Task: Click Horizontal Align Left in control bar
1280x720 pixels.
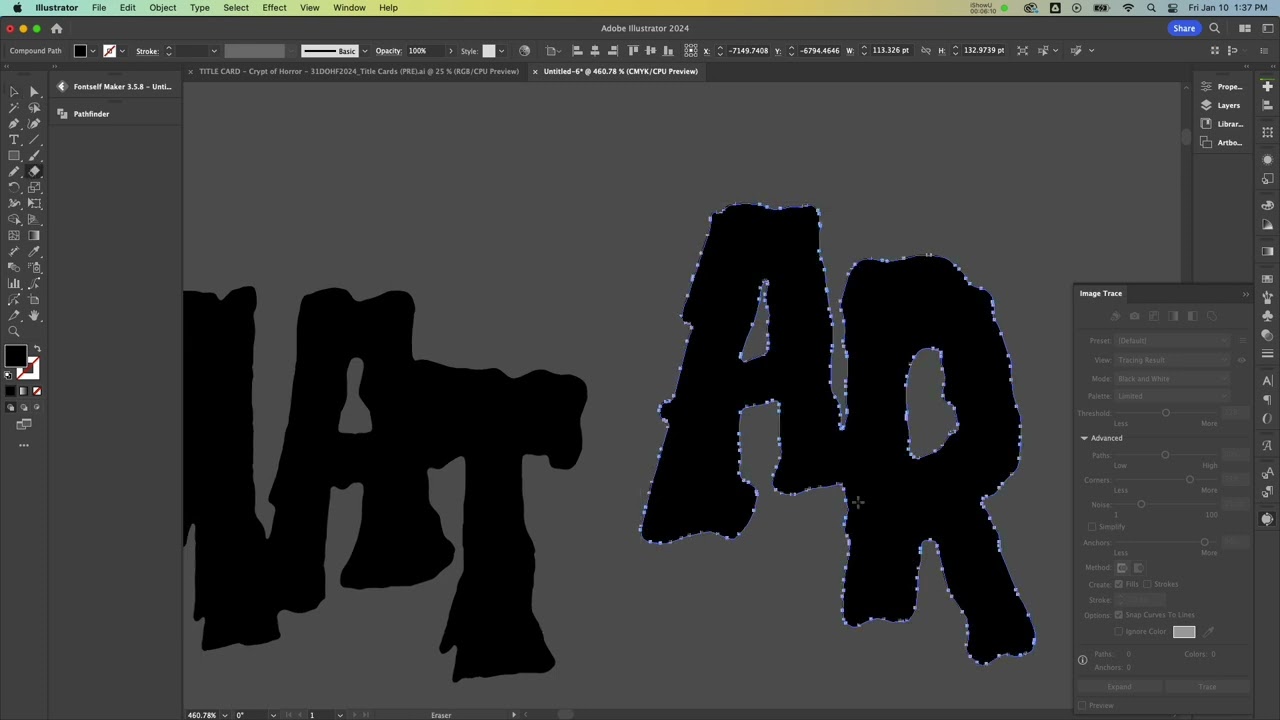Action: point(577,50)
